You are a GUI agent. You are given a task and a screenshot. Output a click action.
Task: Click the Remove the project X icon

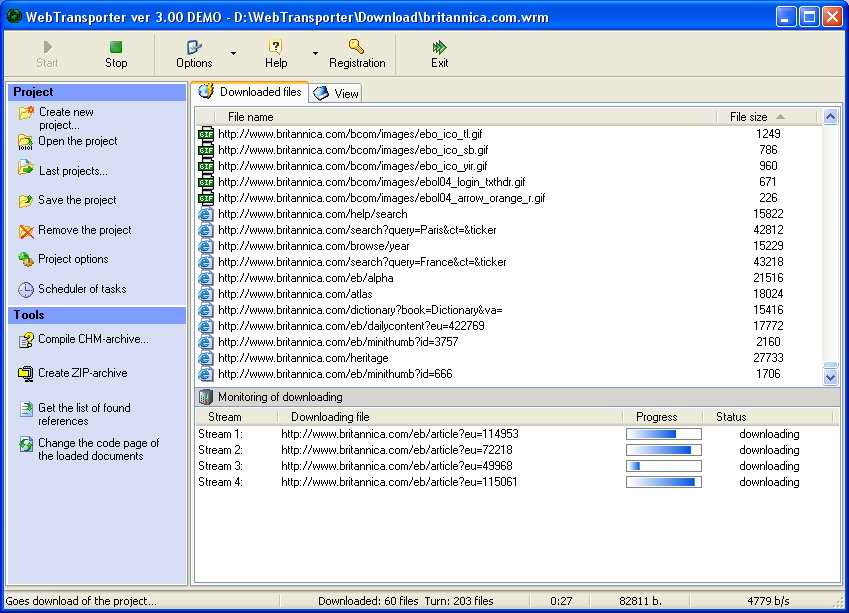point(25,231)
